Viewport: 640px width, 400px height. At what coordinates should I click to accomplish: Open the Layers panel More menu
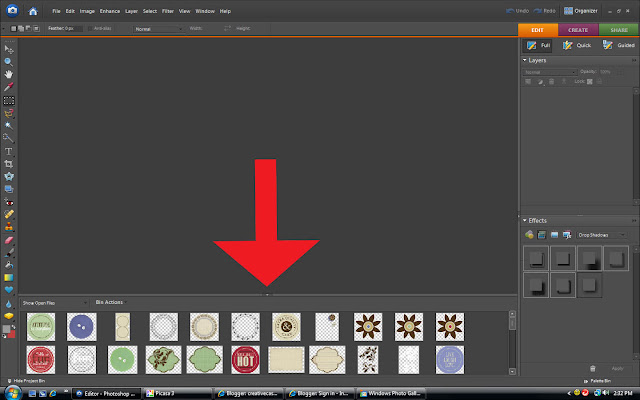634,60
